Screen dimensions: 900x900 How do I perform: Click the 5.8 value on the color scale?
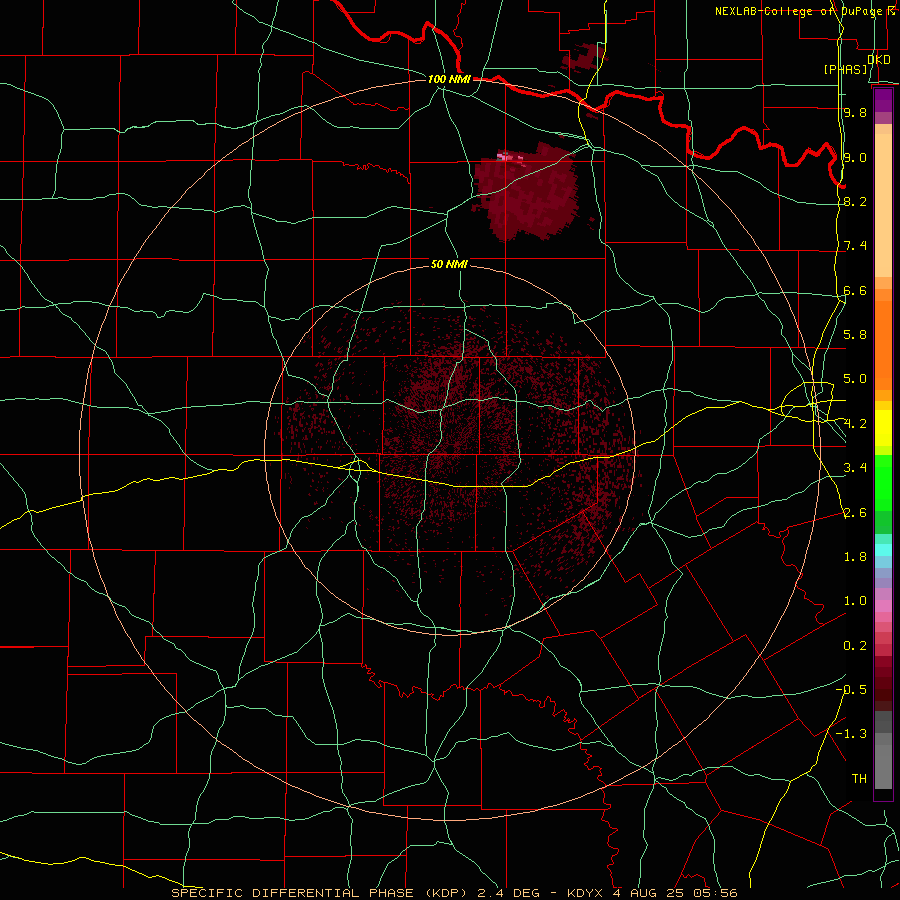855,335
